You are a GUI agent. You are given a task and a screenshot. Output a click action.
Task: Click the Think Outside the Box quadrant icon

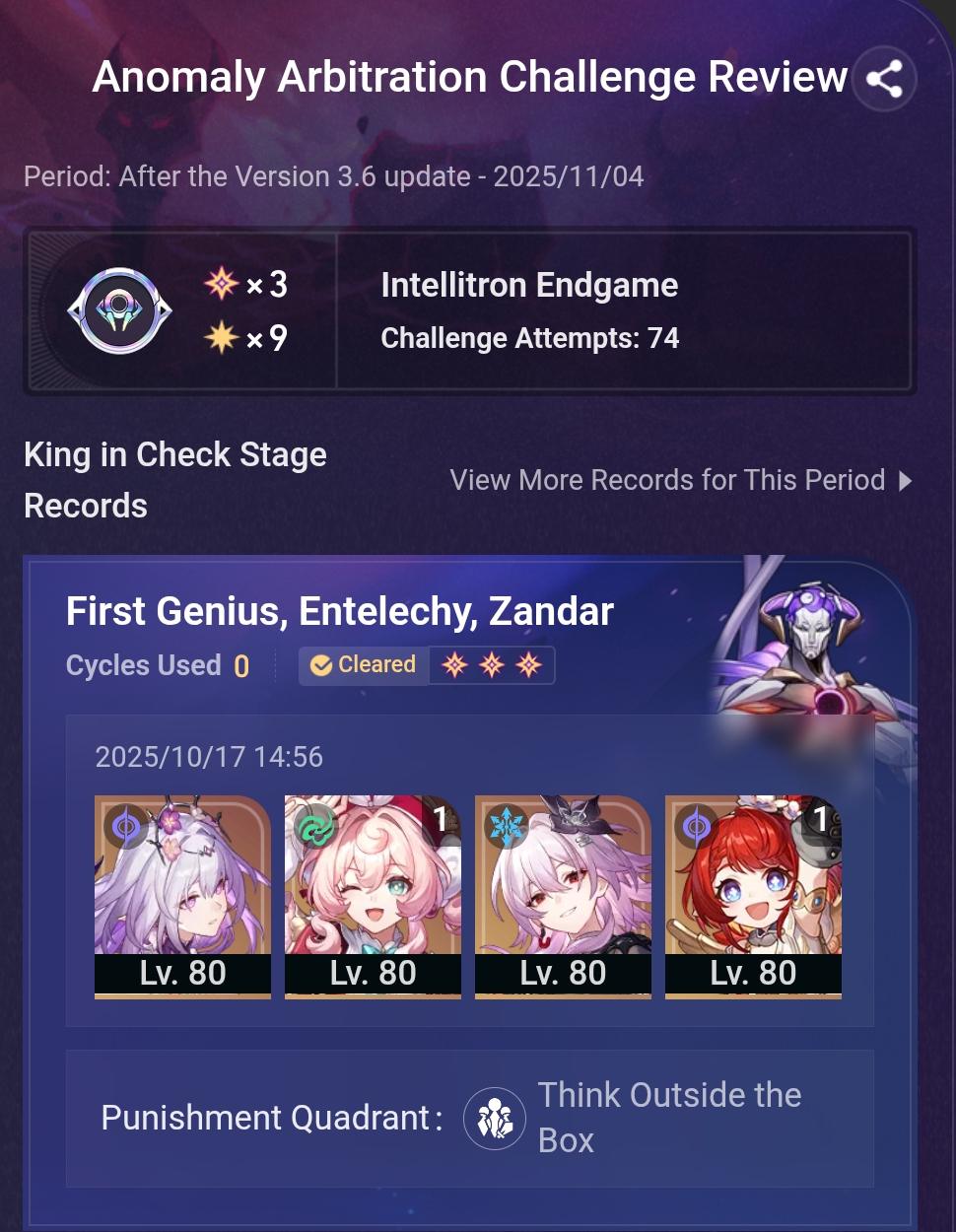tap(495, 1119)
